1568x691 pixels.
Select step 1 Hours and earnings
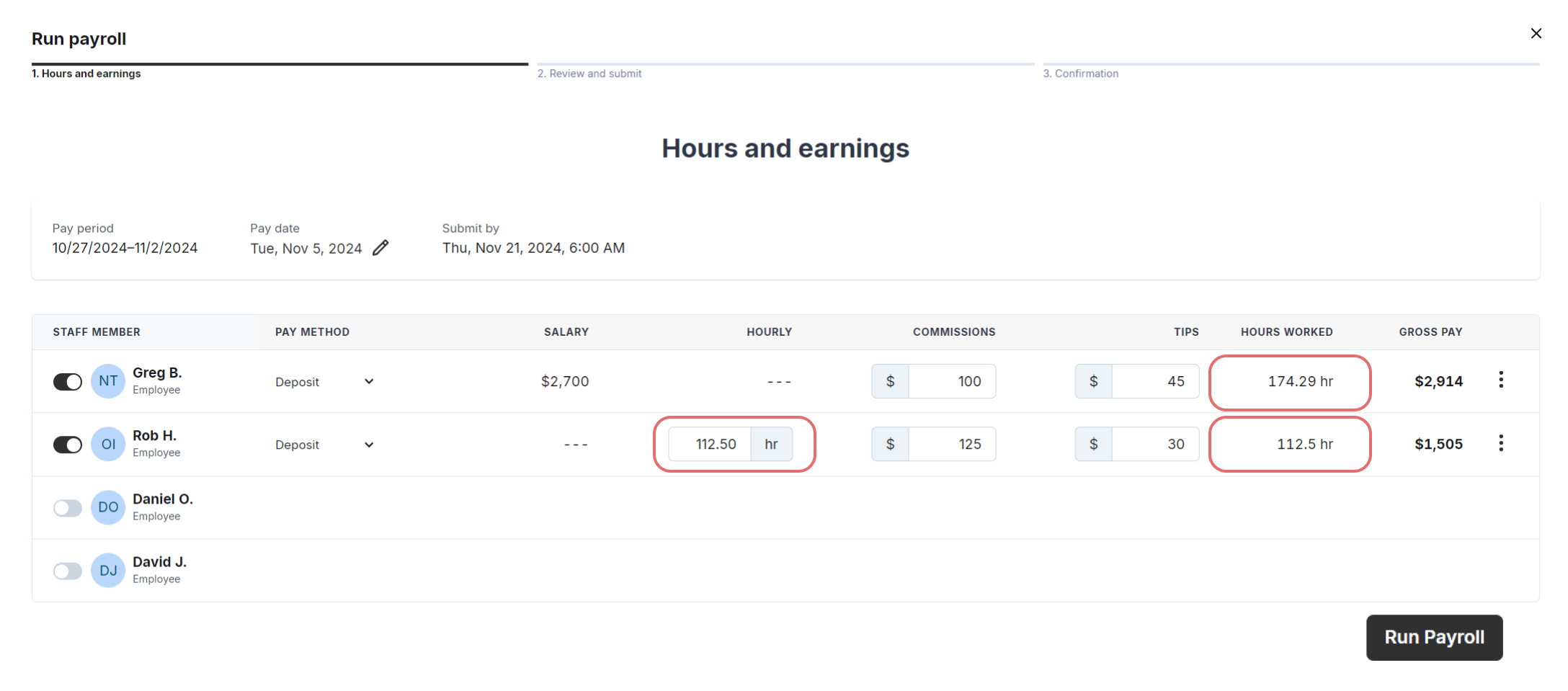pyautogui.click(x=86, y=73)
